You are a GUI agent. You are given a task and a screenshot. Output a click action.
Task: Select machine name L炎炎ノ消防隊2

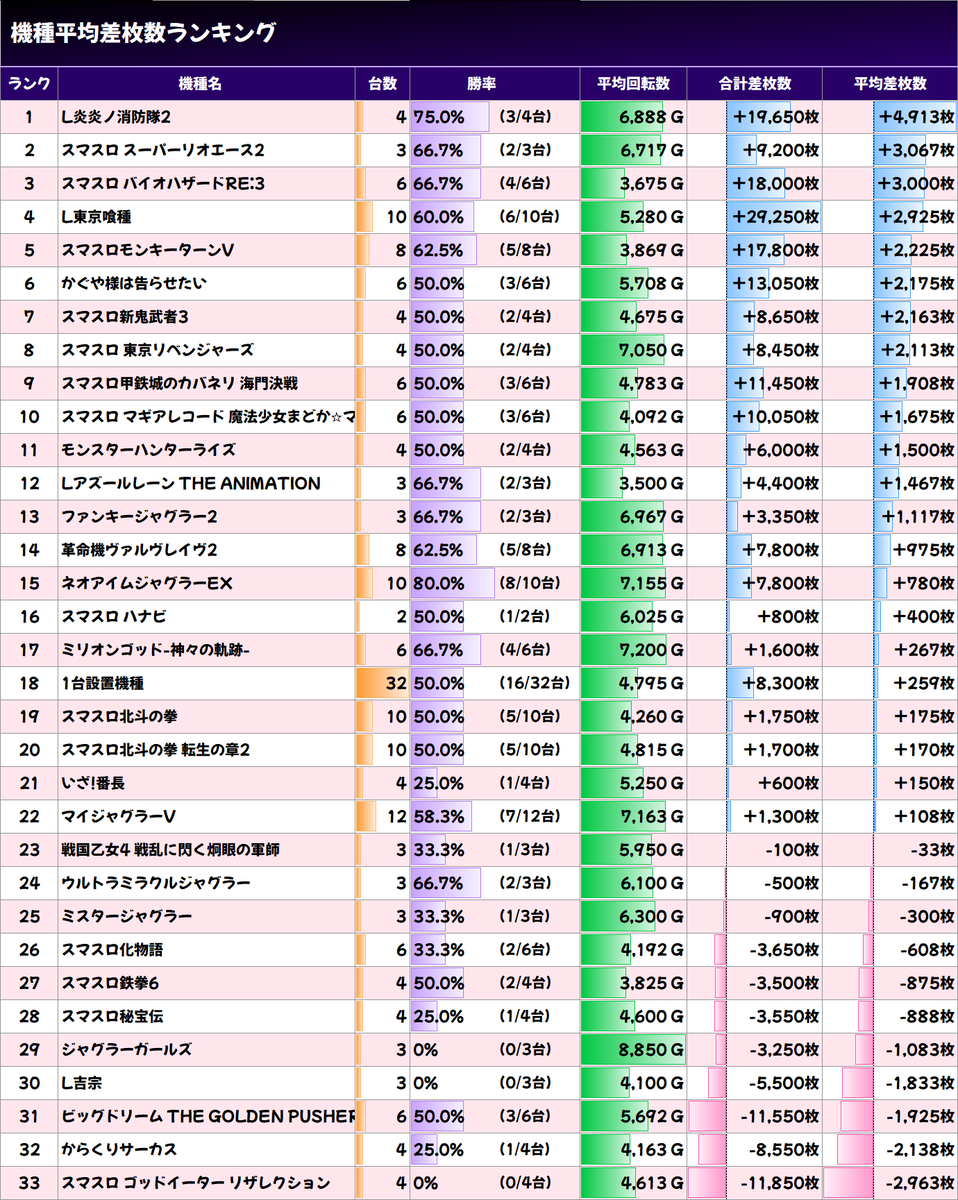point(115,117)
